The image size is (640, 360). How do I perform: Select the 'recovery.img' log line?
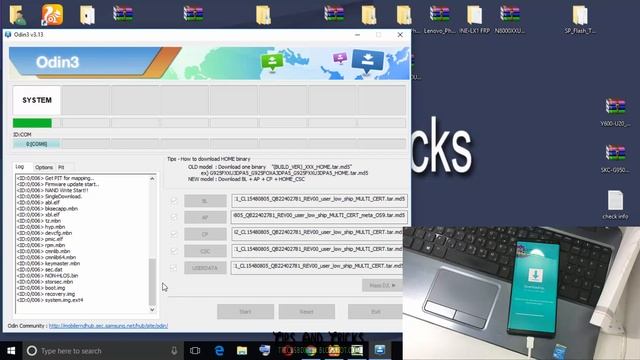(x=46, y=294)
